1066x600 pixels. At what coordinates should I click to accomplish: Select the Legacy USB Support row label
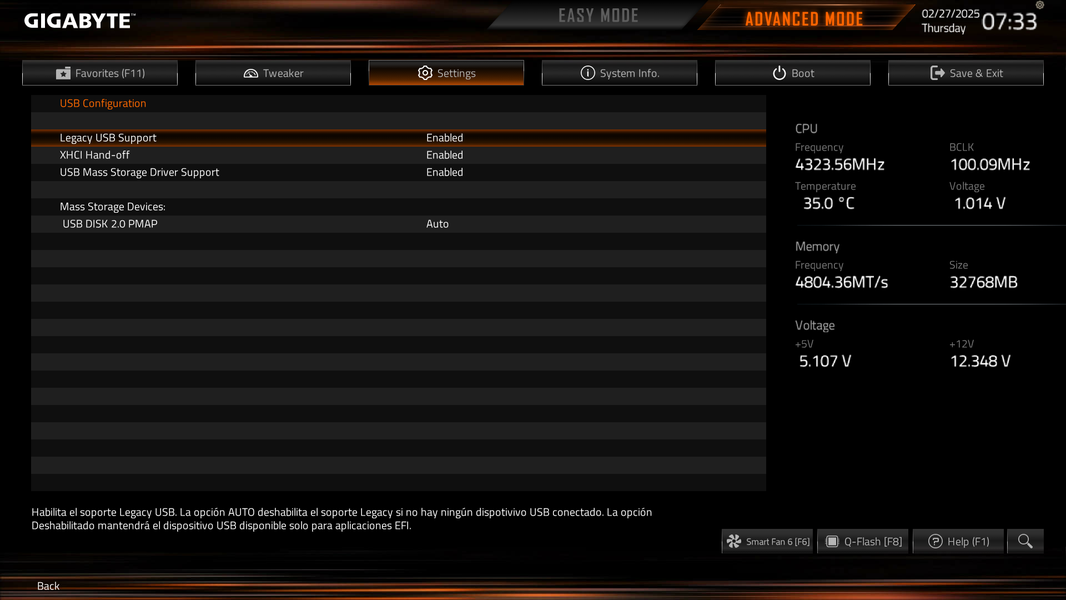click(x=108, y=138)
